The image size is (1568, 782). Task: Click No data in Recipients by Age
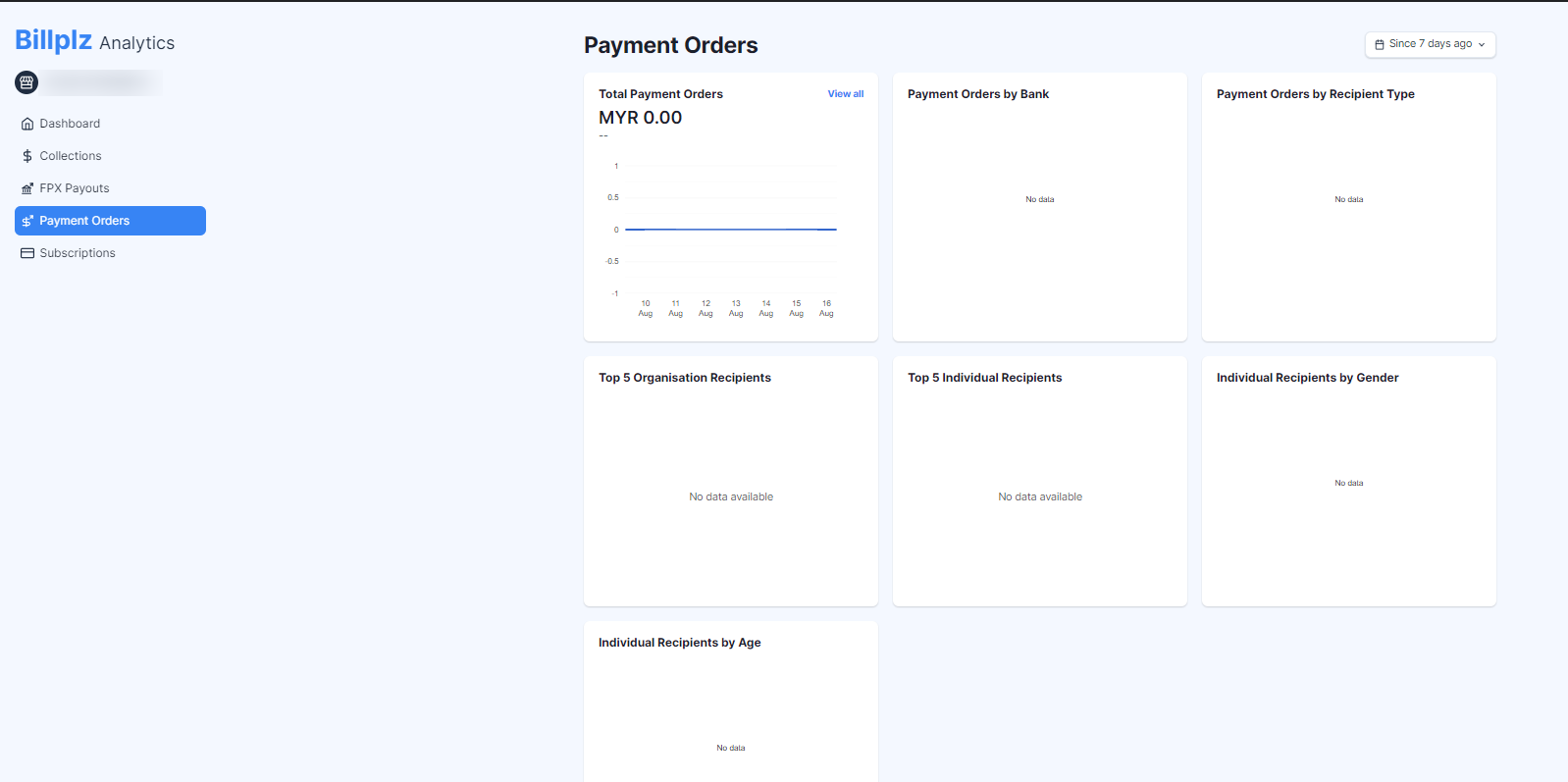pos(731,748)
